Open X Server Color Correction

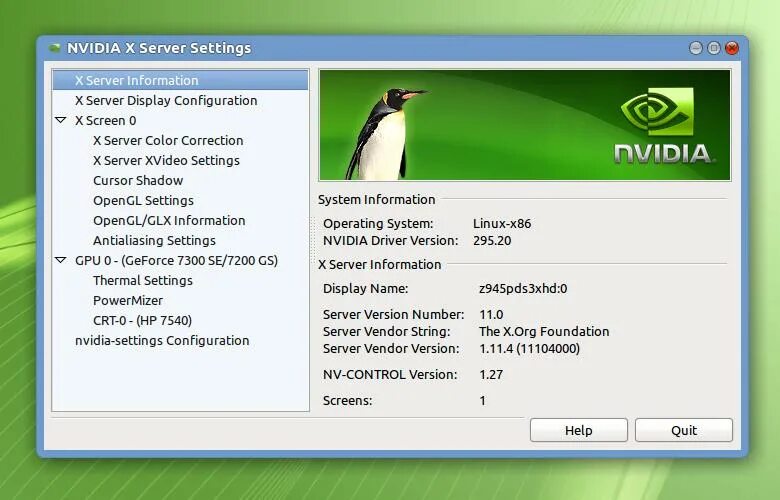[168, 140]
